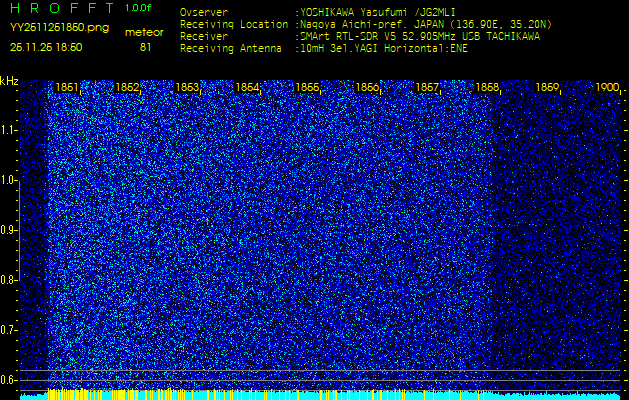Click the cyan signal-level strip at bottom
The image size is (629, 400).
[x=320, y=395]
